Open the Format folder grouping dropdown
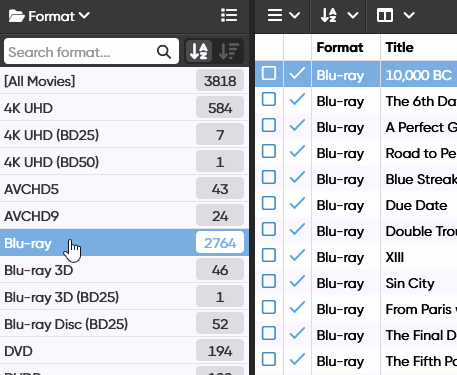Viewport: 457px width, 375px height. [x=49, y=16]
